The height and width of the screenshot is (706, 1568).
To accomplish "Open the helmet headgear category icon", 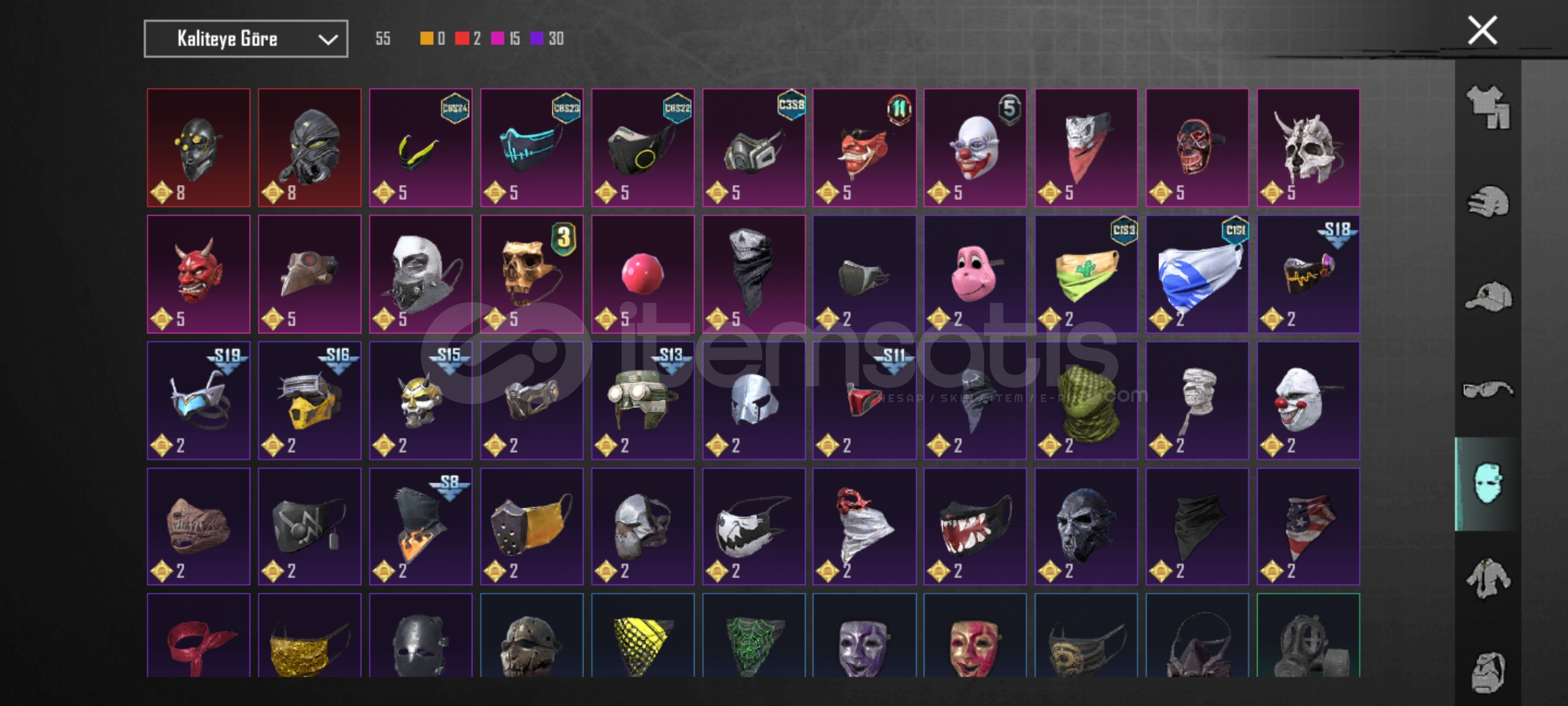I will [1488, 202].
